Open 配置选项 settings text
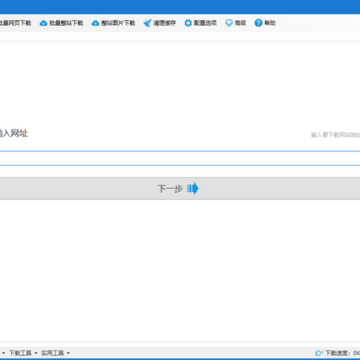This screenshot has width=360, height=360. [x=205, y=23]
